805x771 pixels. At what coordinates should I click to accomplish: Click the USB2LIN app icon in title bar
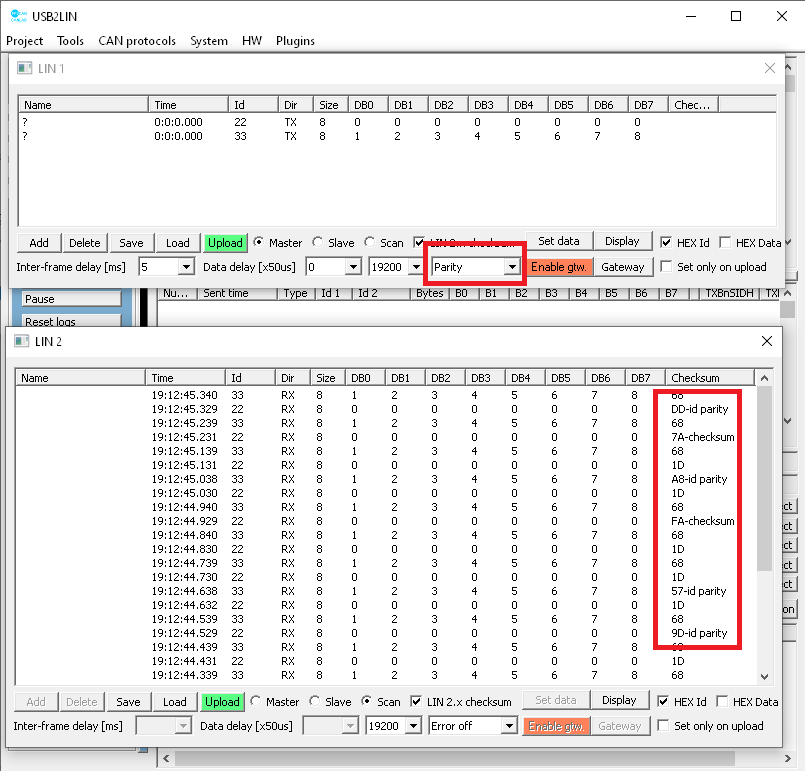tap(18, 16)
